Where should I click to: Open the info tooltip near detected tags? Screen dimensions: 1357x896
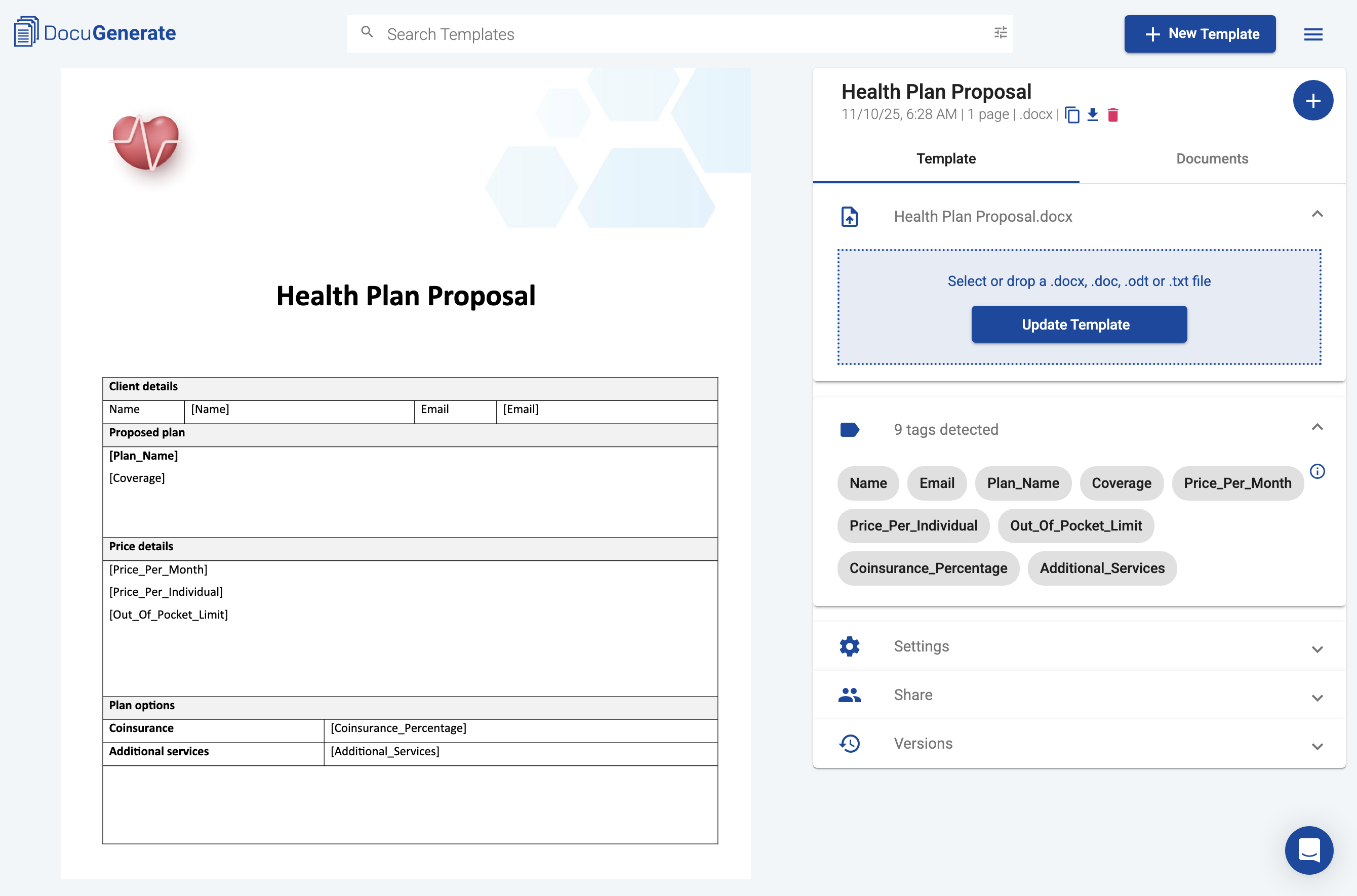1318,471
